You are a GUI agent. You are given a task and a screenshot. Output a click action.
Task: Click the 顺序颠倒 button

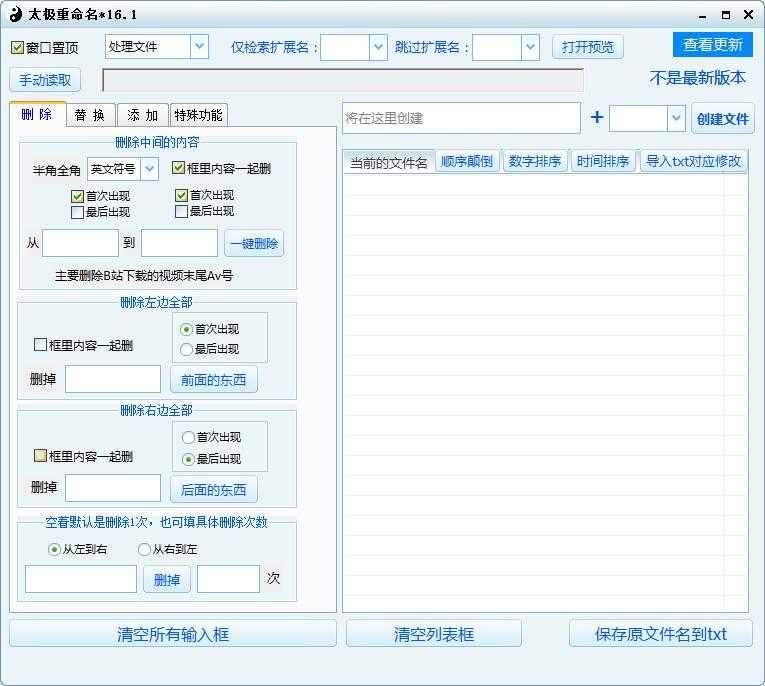coord(467,161)
